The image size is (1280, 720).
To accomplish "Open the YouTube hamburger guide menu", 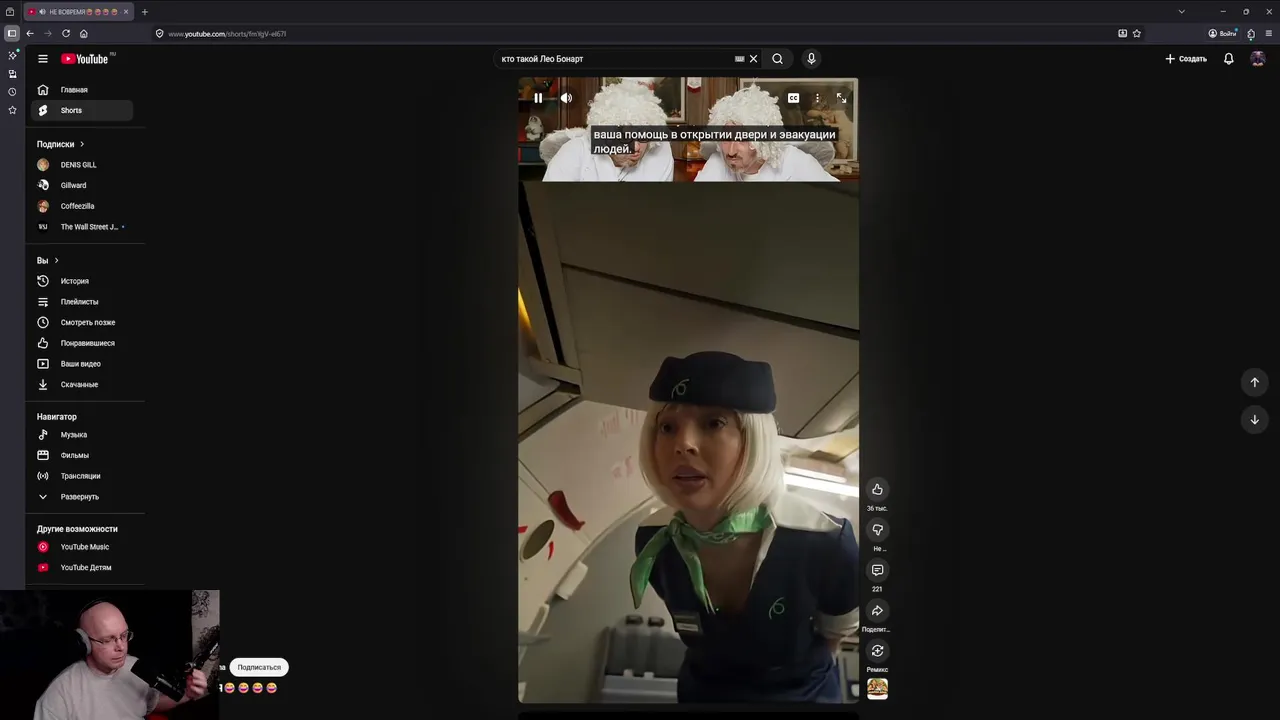I will point(43,59).
